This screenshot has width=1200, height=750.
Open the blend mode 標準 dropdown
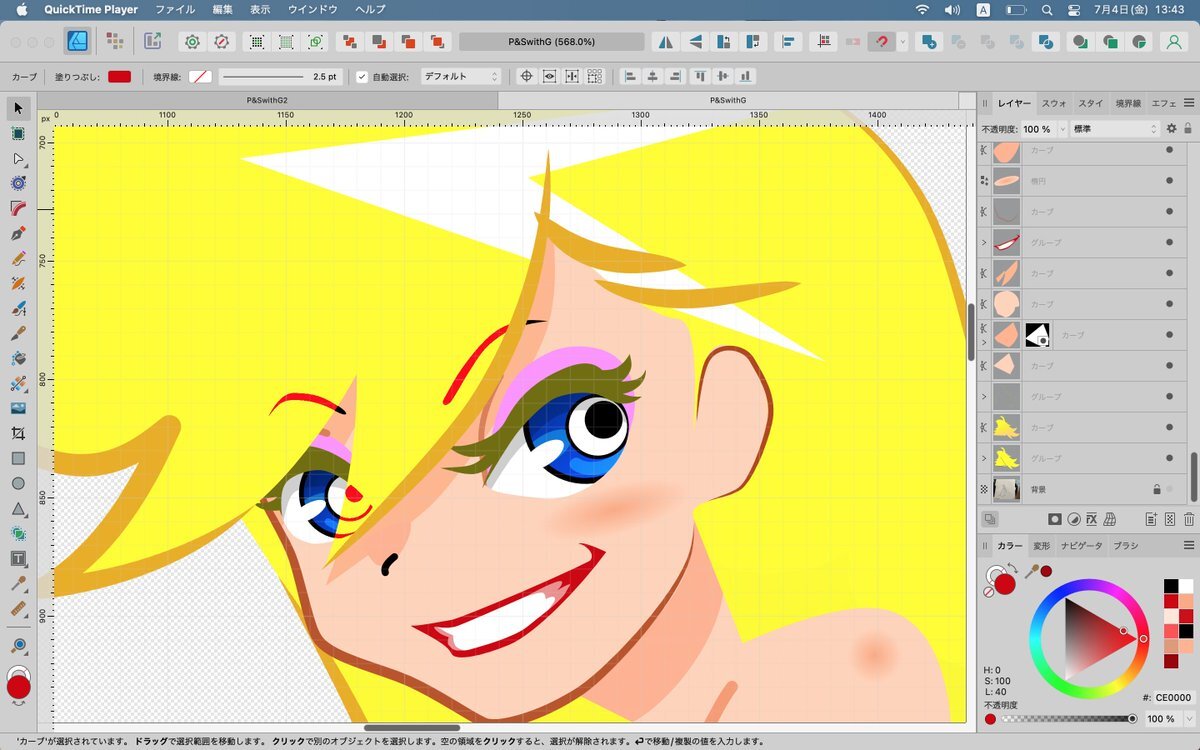pos(1114,129)
